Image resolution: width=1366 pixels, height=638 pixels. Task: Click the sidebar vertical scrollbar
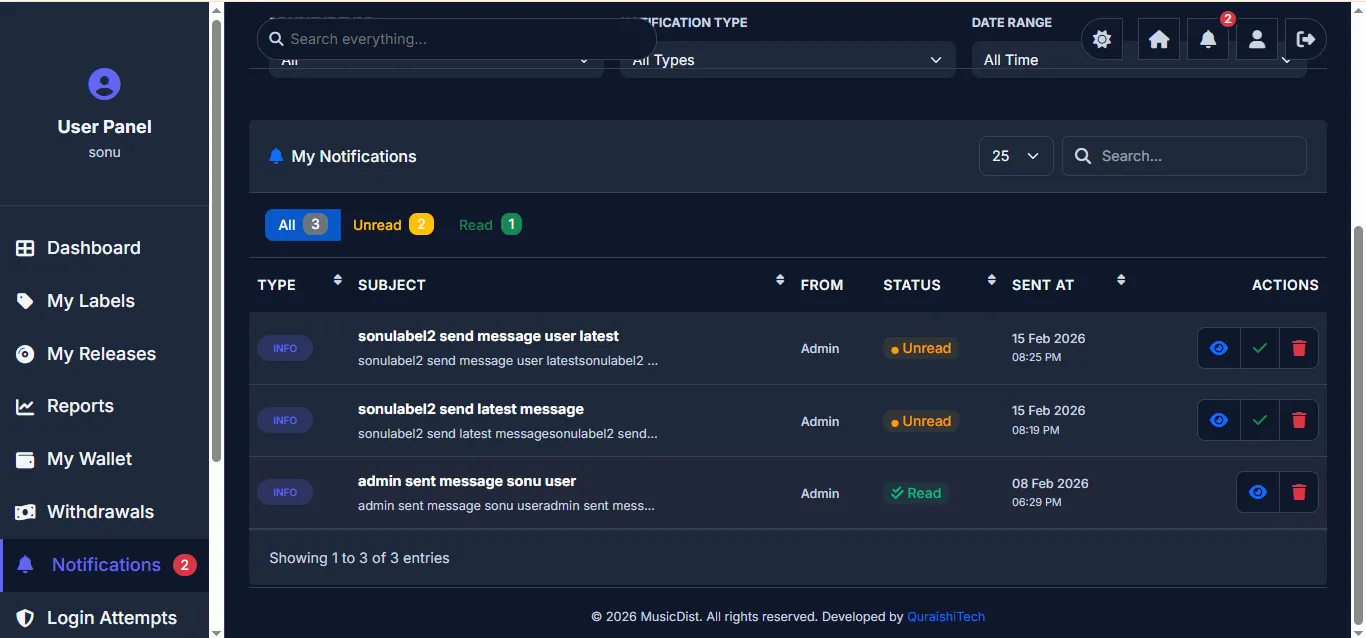217,240
